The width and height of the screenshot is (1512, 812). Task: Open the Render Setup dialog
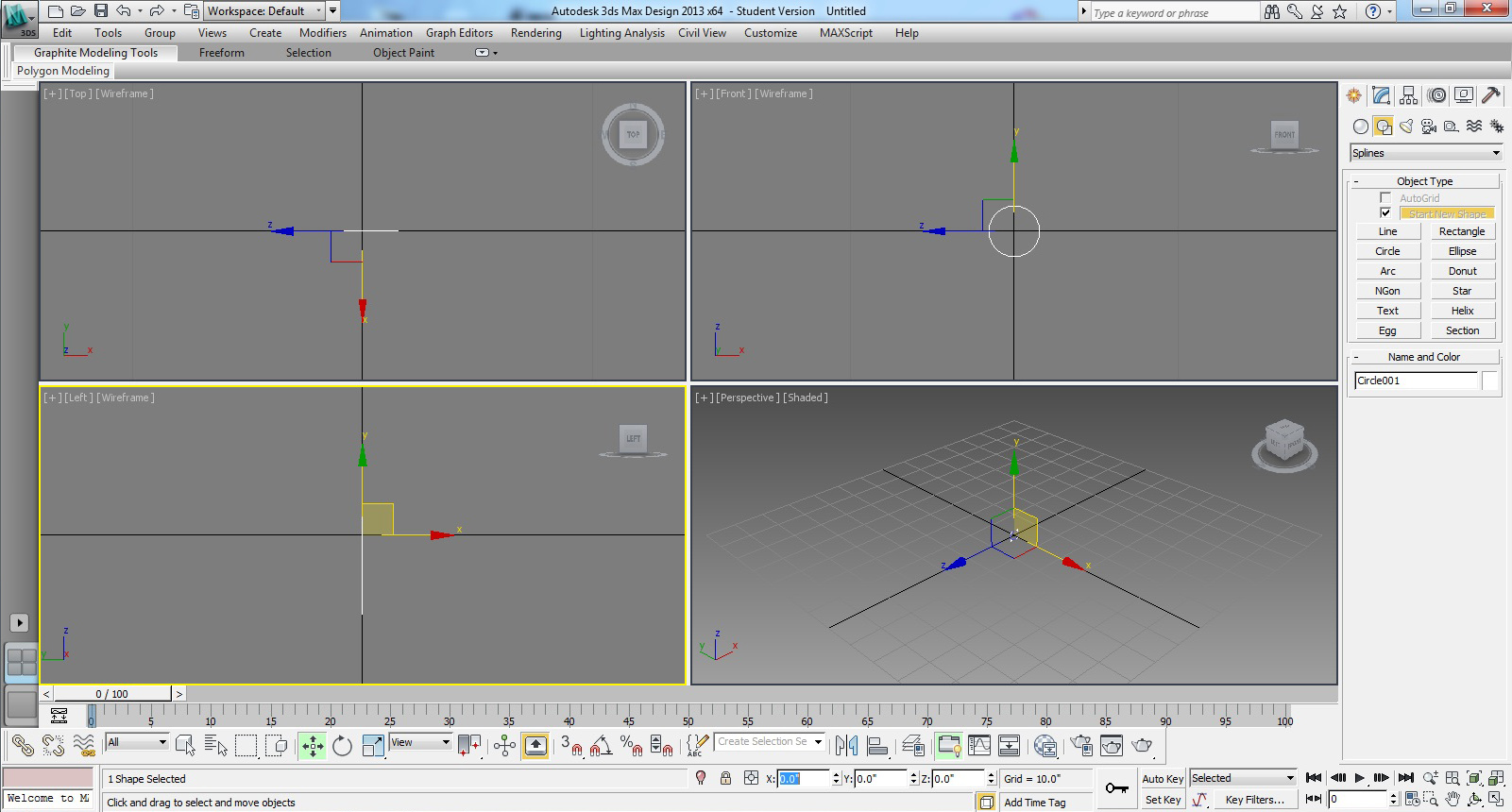pos(1081,746)
